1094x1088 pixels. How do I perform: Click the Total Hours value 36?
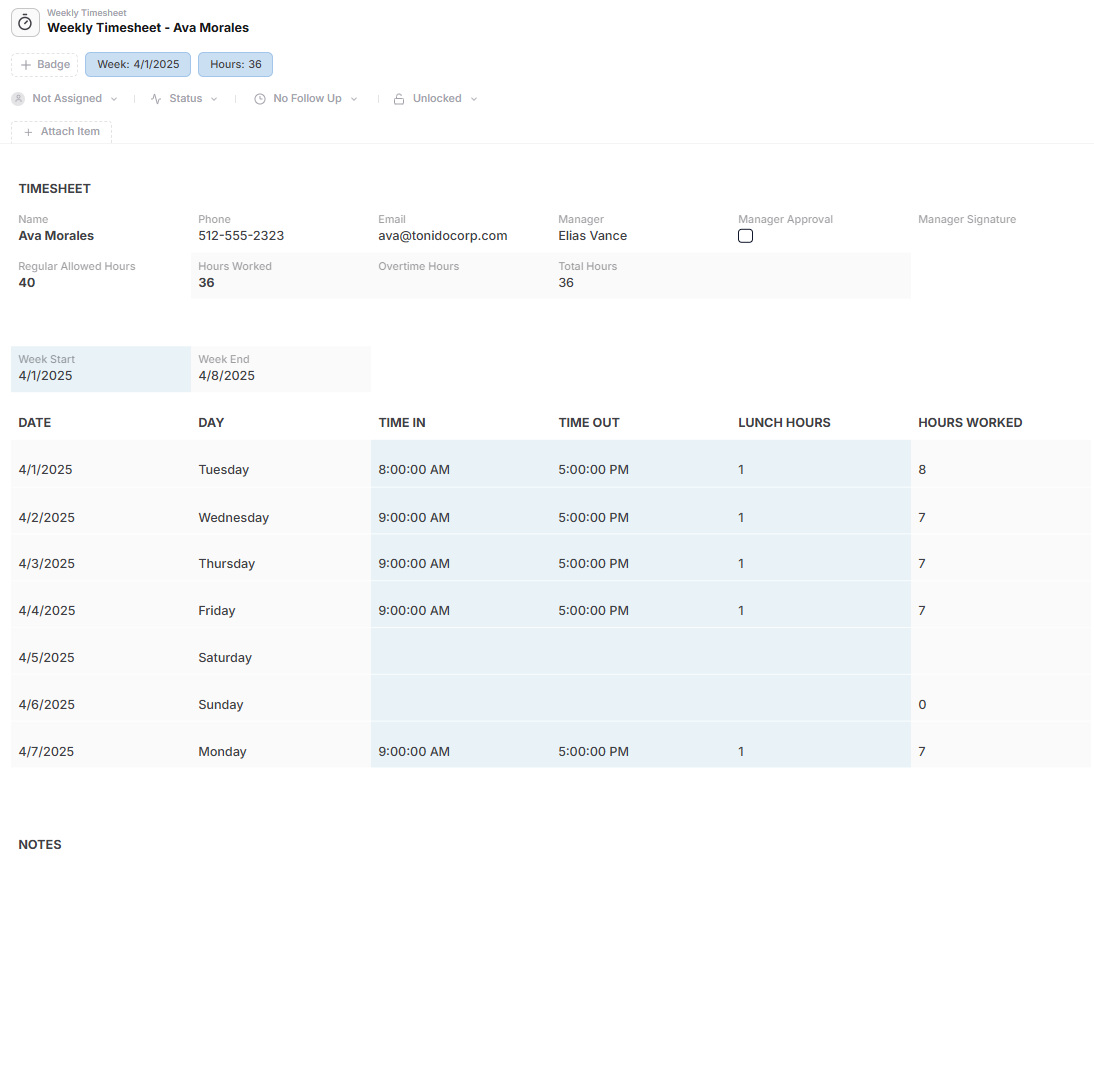tap(566, 283)
